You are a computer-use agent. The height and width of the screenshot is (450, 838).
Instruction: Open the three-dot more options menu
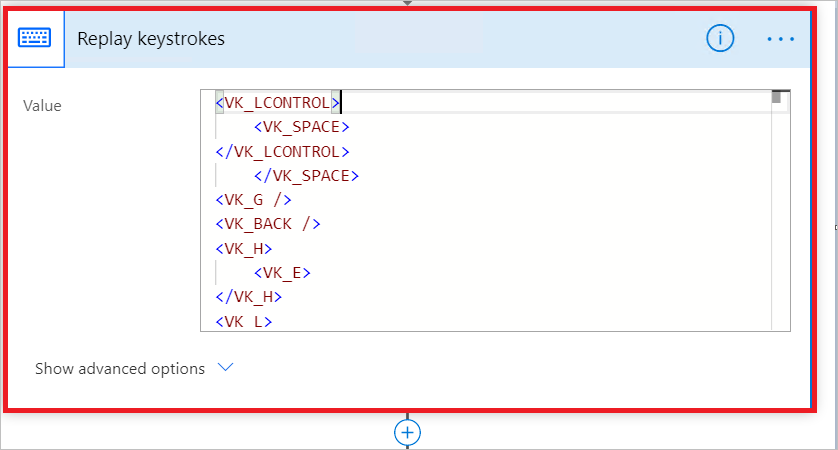click(x=780, y=39)
